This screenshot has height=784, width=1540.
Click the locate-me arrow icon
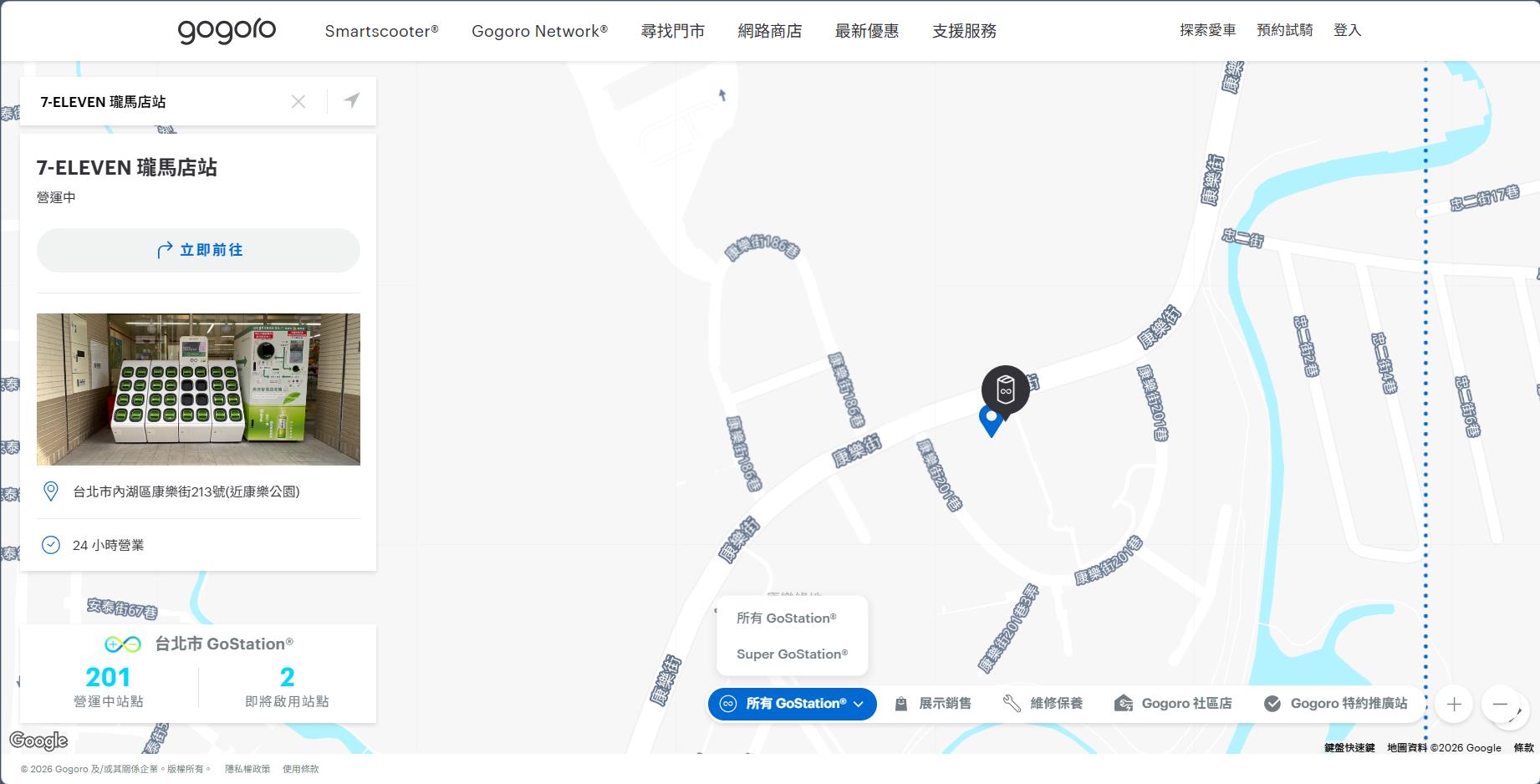(352, 101)
